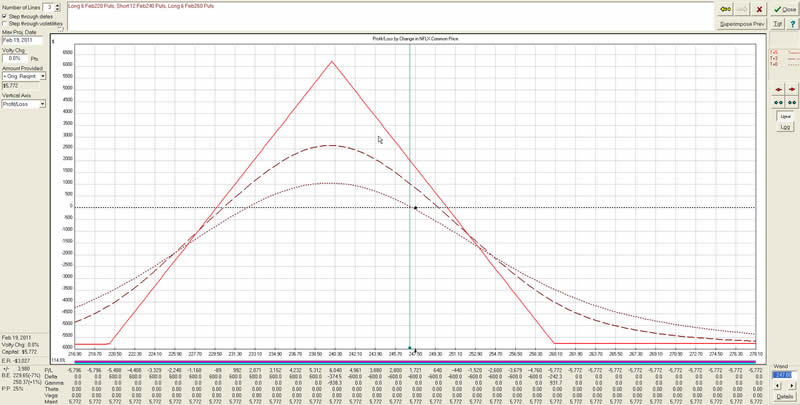Click the lower-right green double-arrow icon

tap(791, 103)
